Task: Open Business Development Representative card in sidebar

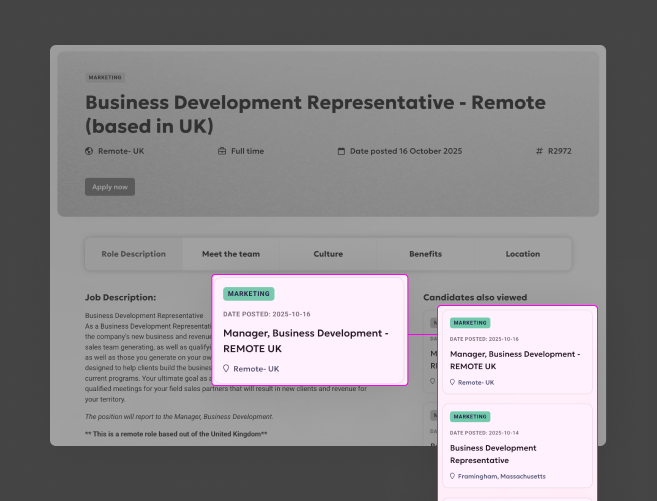Action: coord(517,446)
